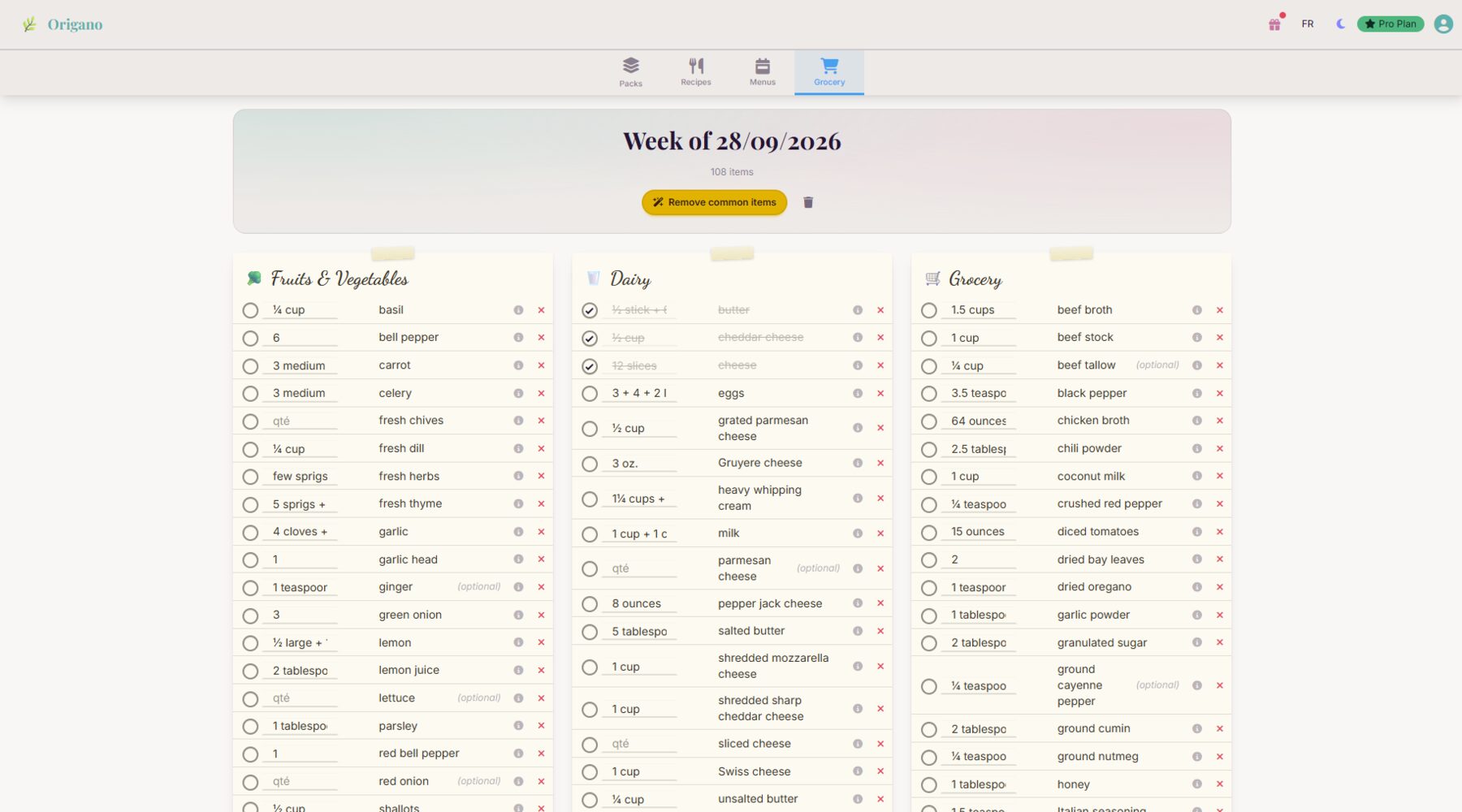Click Remove common items button

tap(714, 202)
